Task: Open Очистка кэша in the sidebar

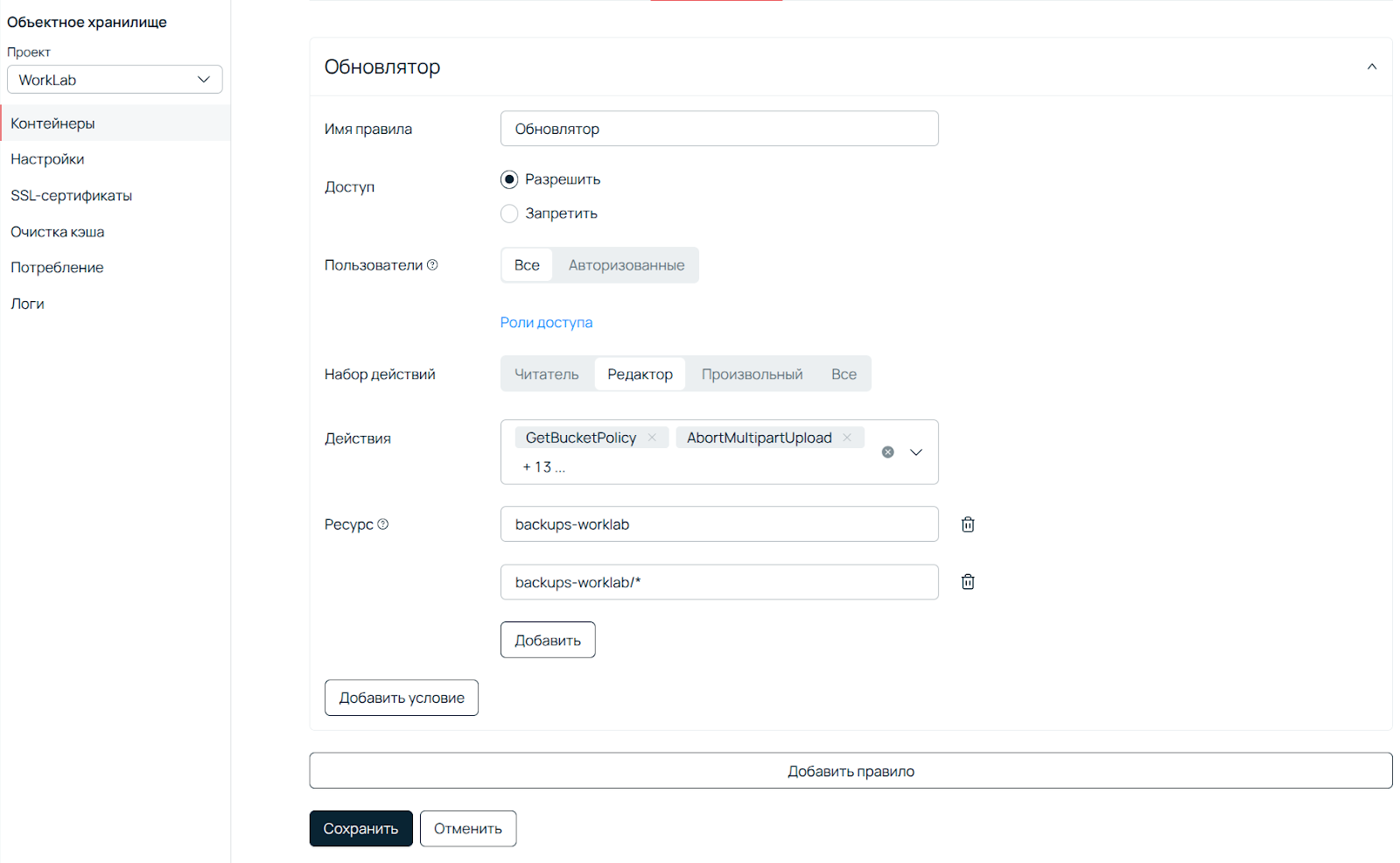Action: pos(115,232)
